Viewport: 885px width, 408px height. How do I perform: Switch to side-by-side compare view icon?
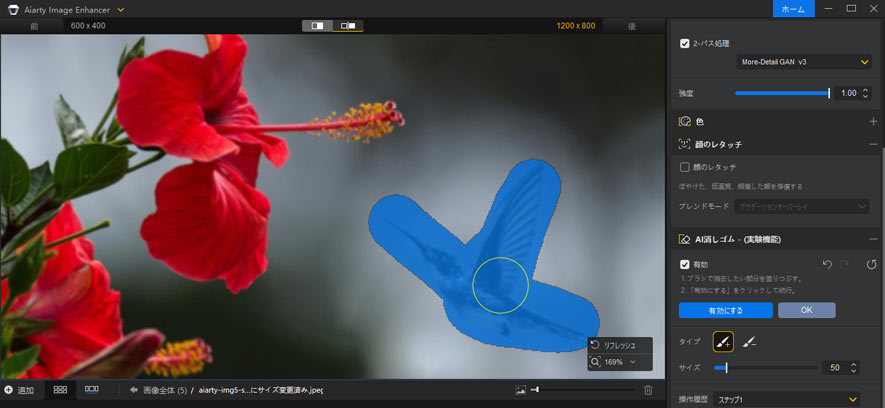point(348,25)
